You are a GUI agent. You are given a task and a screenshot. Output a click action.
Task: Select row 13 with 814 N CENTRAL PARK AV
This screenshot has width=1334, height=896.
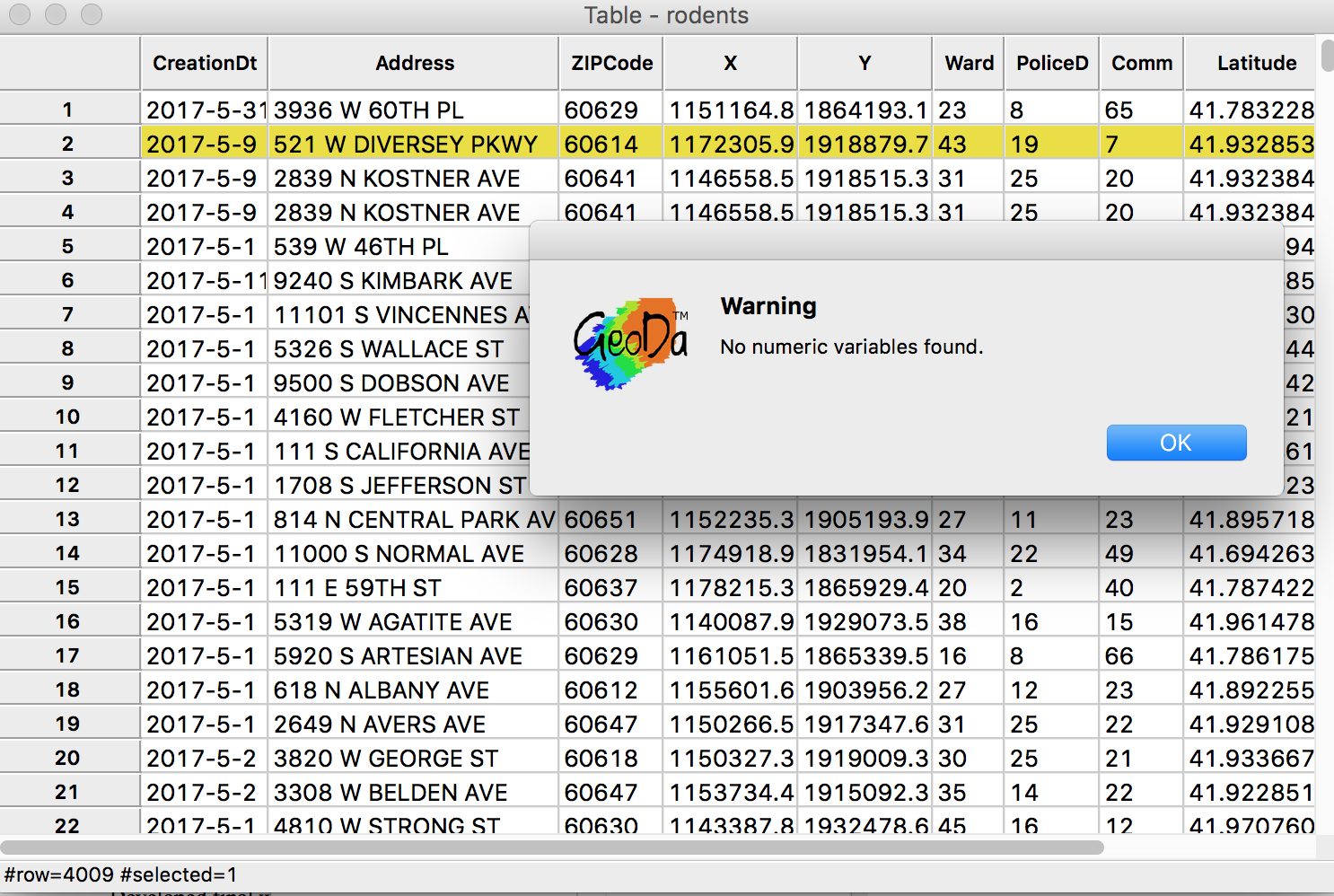coord(68,519)
